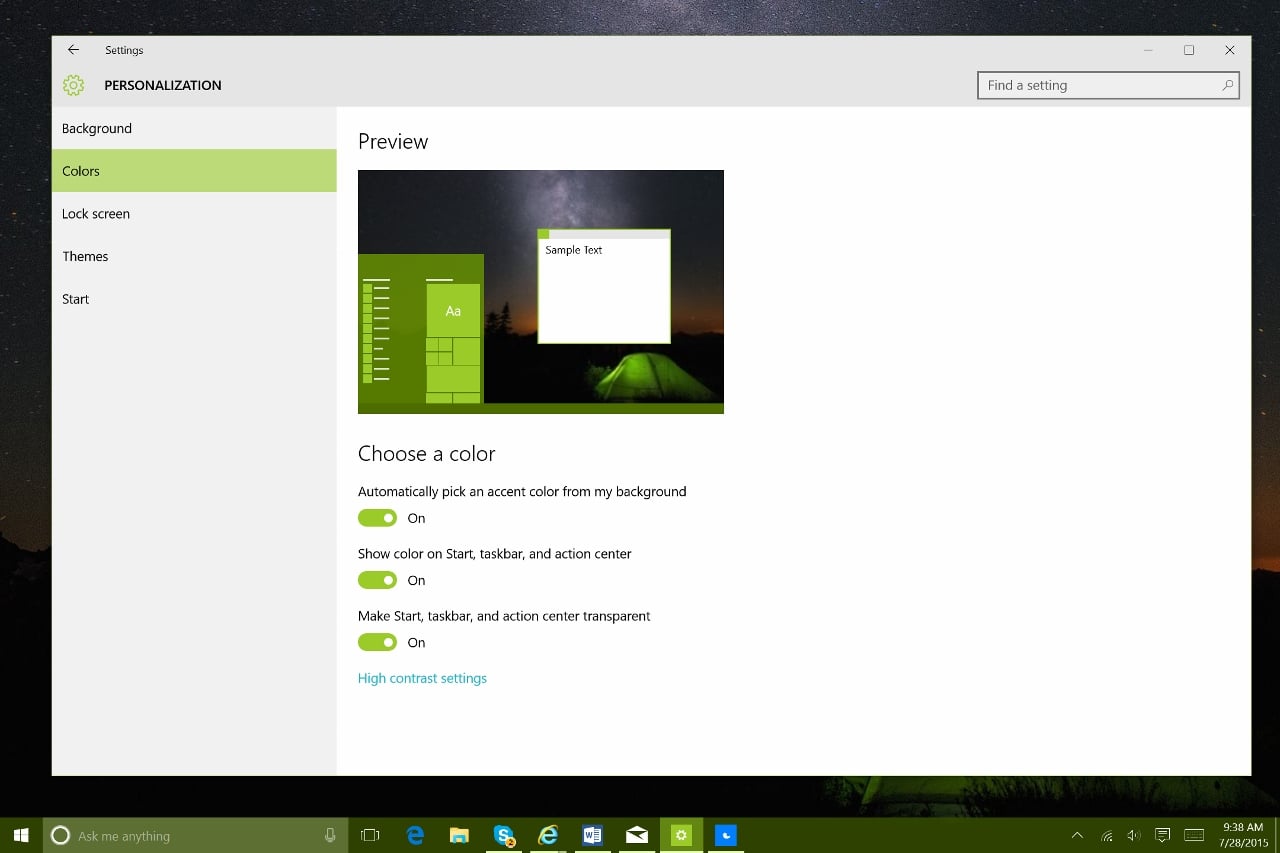This screenshot has height=853, width=1280.
Task: Switch to the Themes section
Action: coord(85,256)
